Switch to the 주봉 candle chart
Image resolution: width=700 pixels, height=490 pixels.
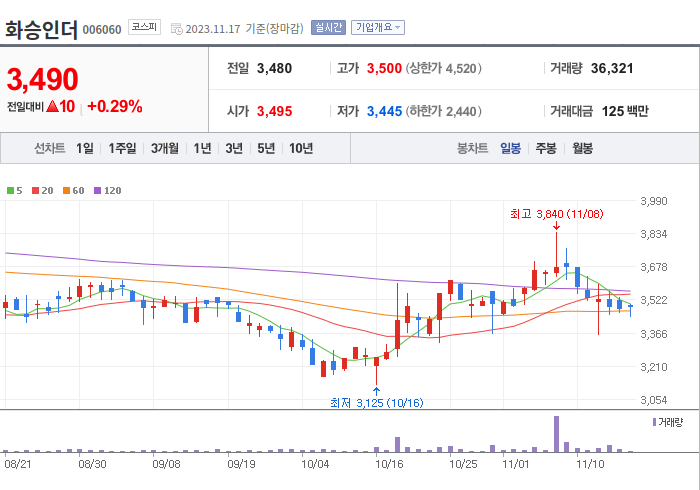546,148
